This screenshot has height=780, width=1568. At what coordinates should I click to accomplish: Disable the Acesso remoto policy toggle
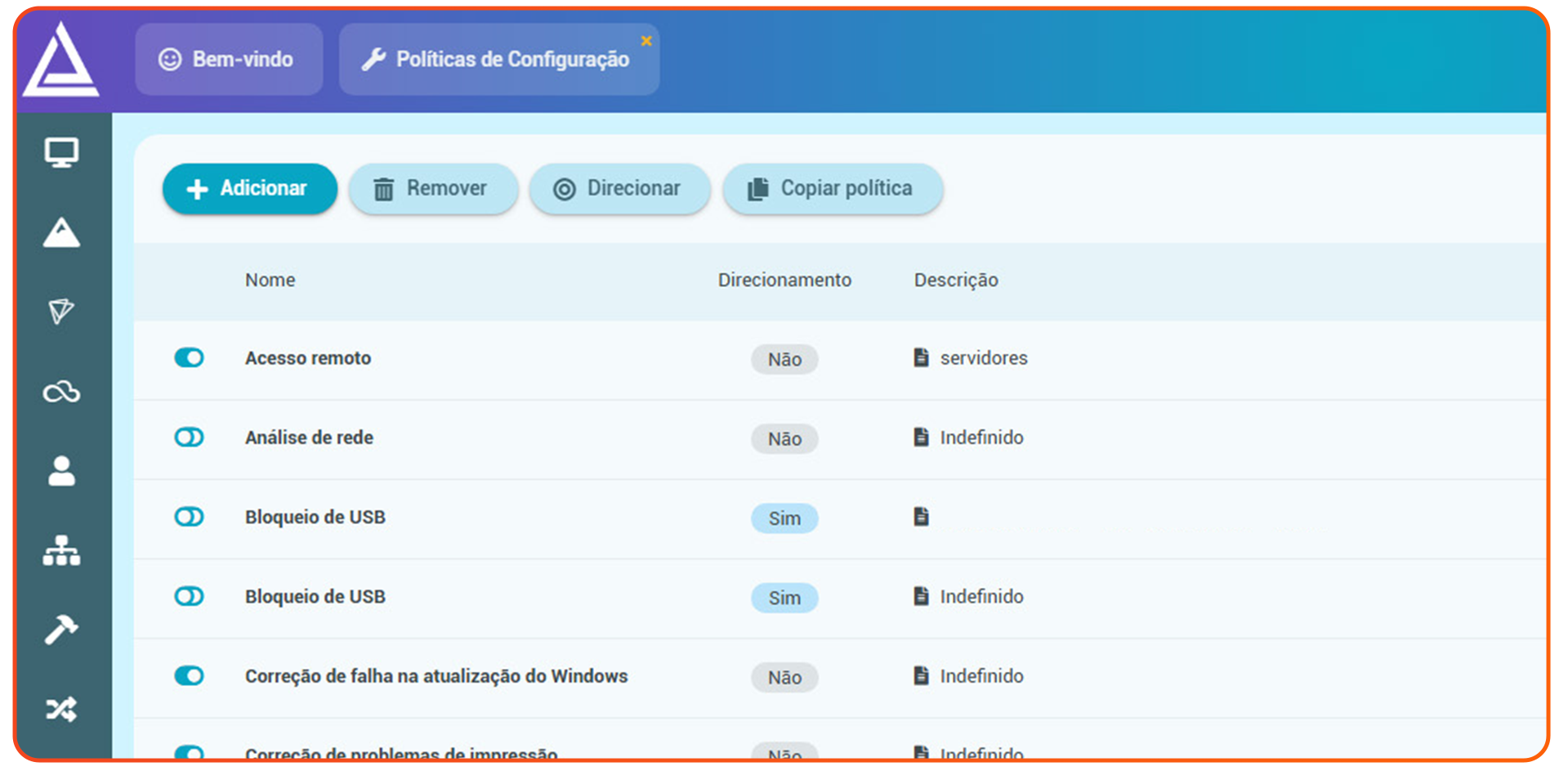pyautogui.click(x=189, y=358)
